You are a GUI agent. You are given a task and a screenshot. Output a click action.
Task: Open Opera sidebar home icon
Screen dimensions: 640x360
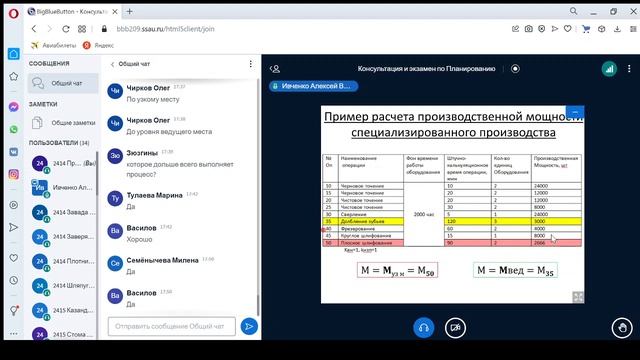coord(13,54)
